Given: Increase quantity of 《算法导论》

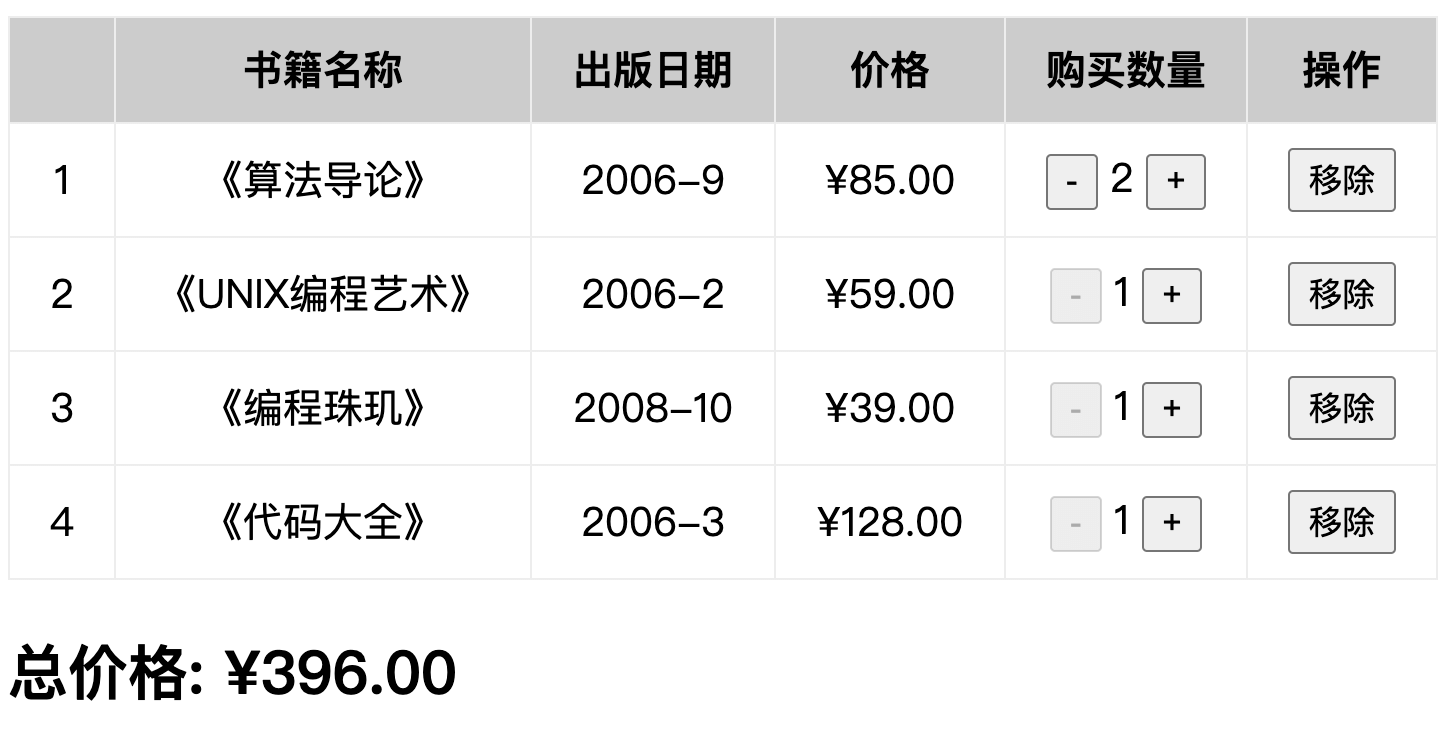Looking at the screenshot, I should [x=1175, y=182].
